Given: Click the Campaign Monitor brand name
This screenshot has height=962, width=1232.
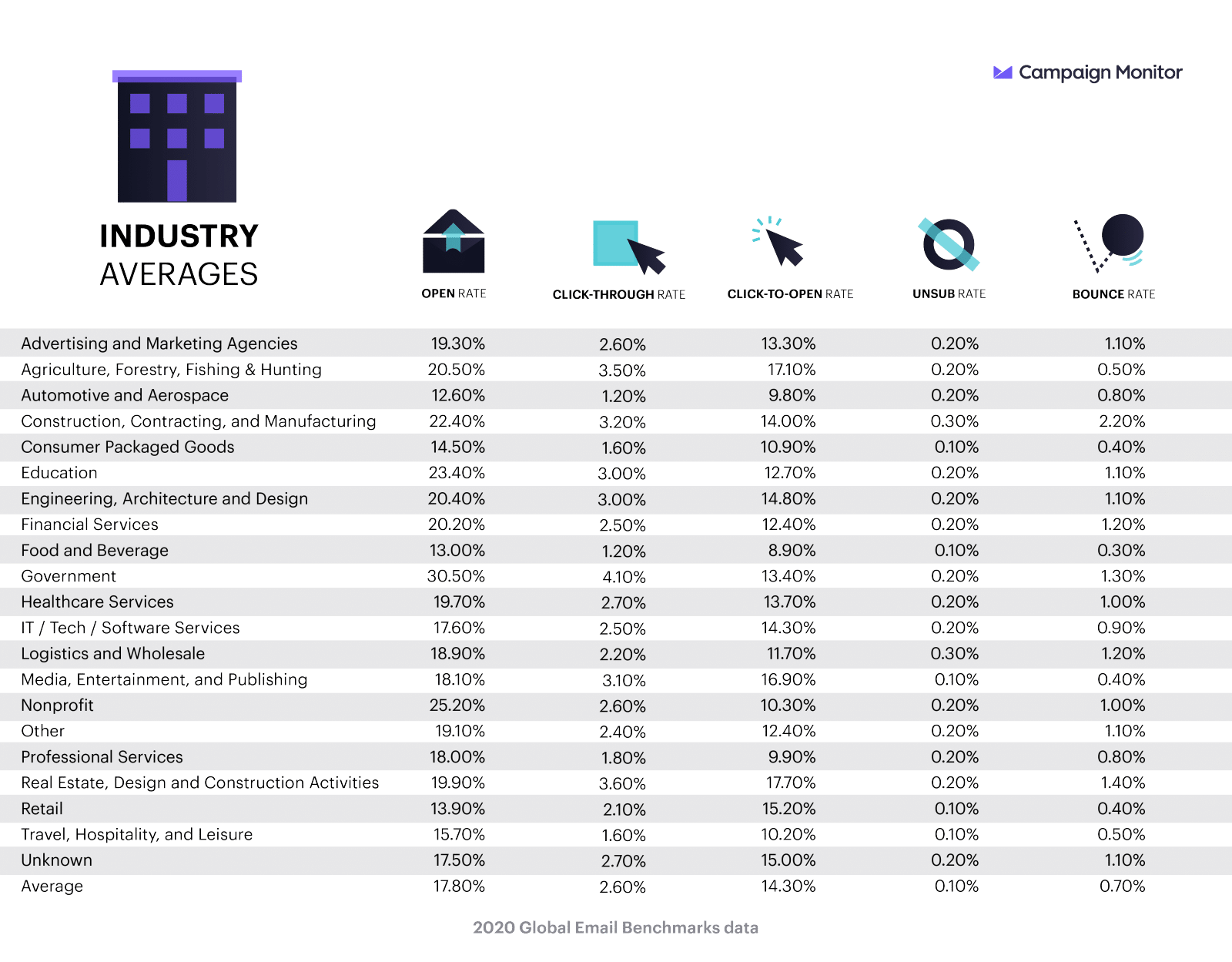Looking at the screenshot, I should pos(1100,72).
